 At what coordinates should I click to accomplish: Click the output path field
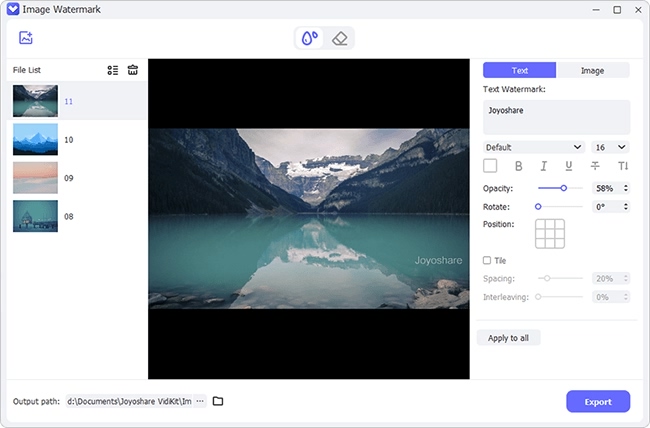coord(129,401)
